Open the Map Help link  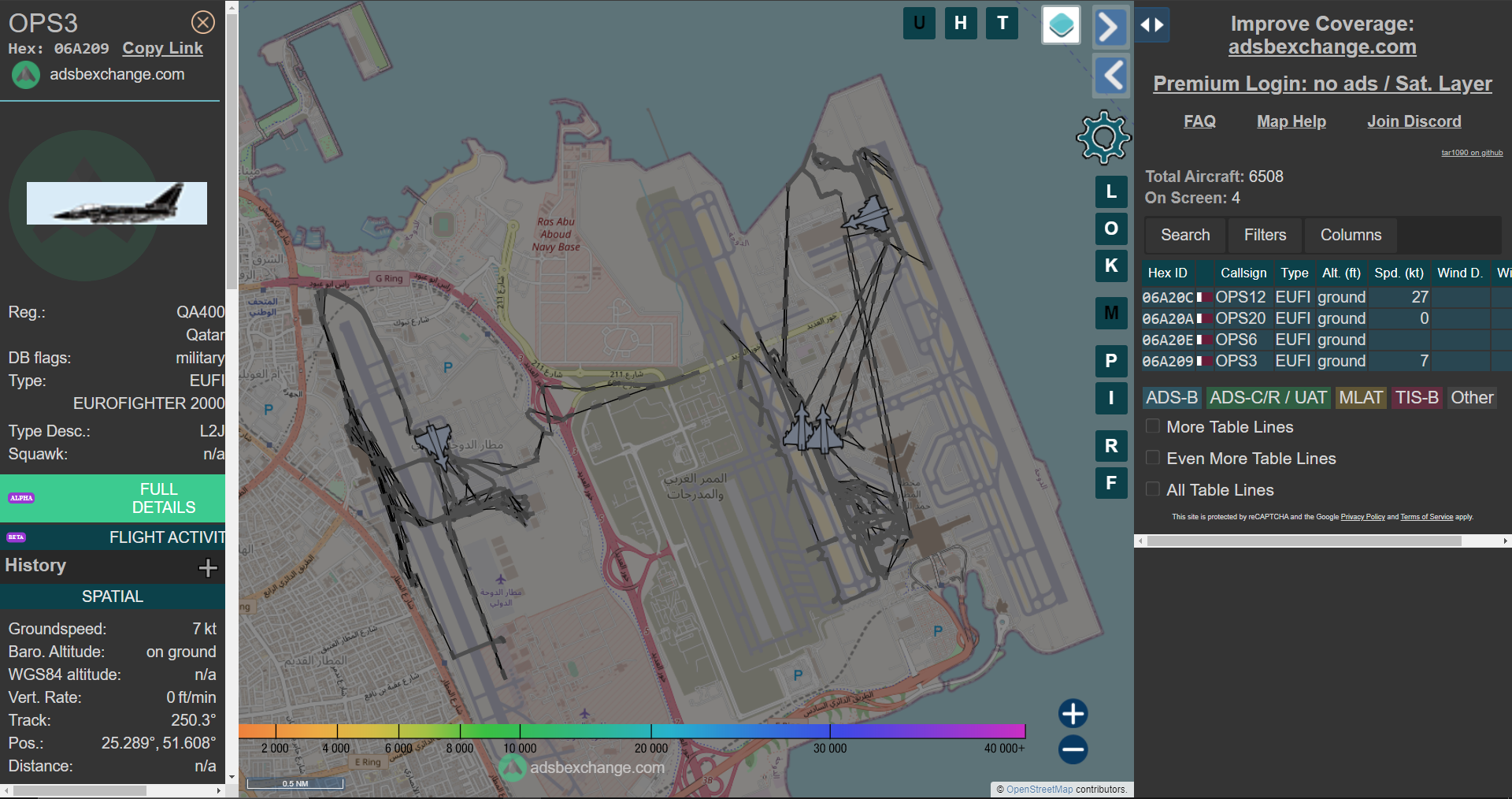pos(1291,121)
